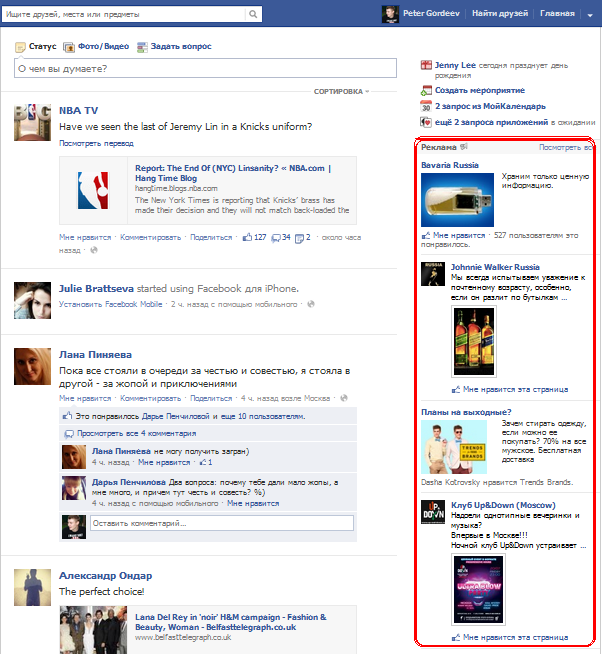Open Johnnie Walker Russia logo icon
Viewport: 602px width, 656px height.
pos(433,274)
